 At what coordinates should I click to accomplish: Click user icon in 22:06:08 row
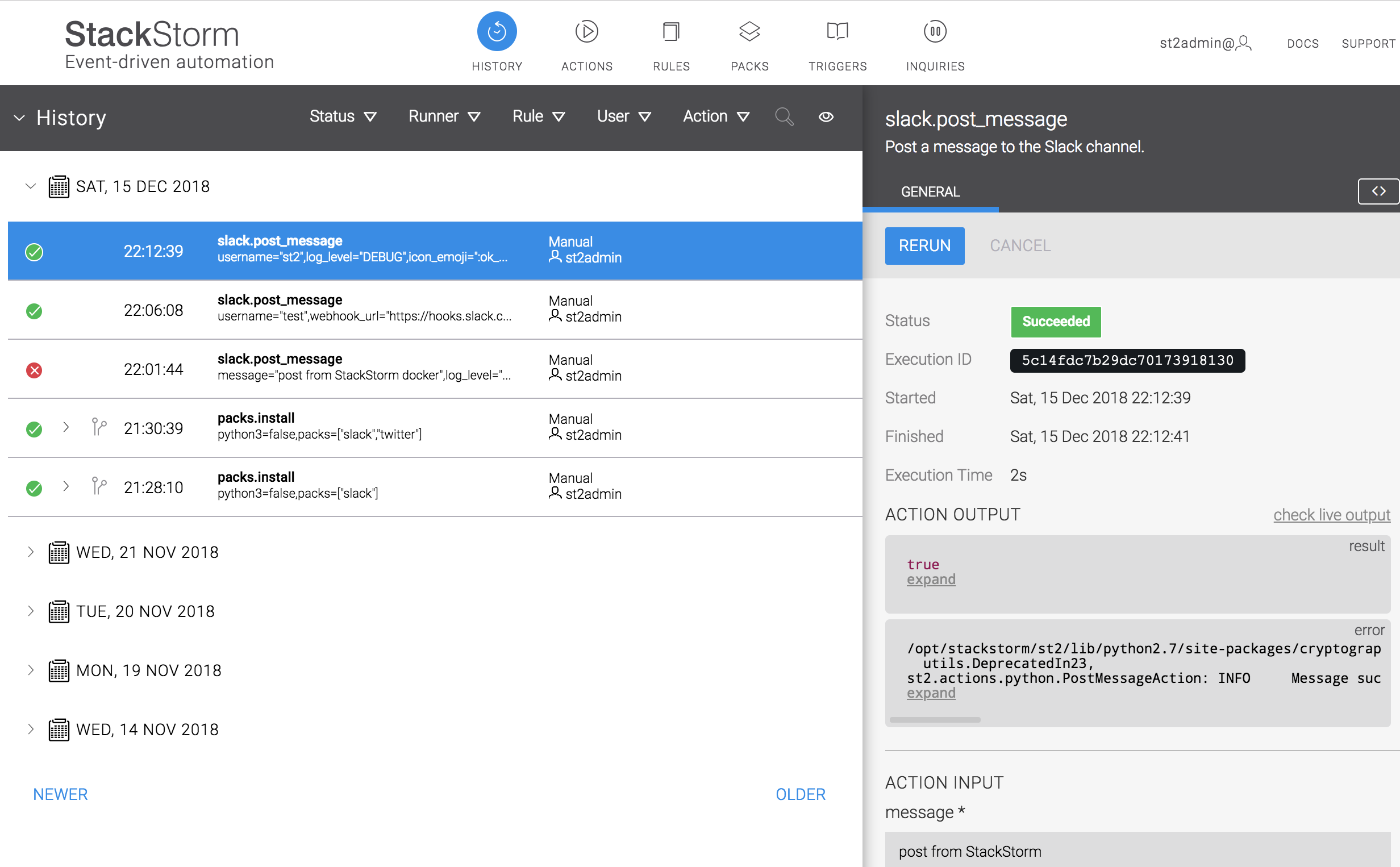pyautogui.click(x=555, y=315)
